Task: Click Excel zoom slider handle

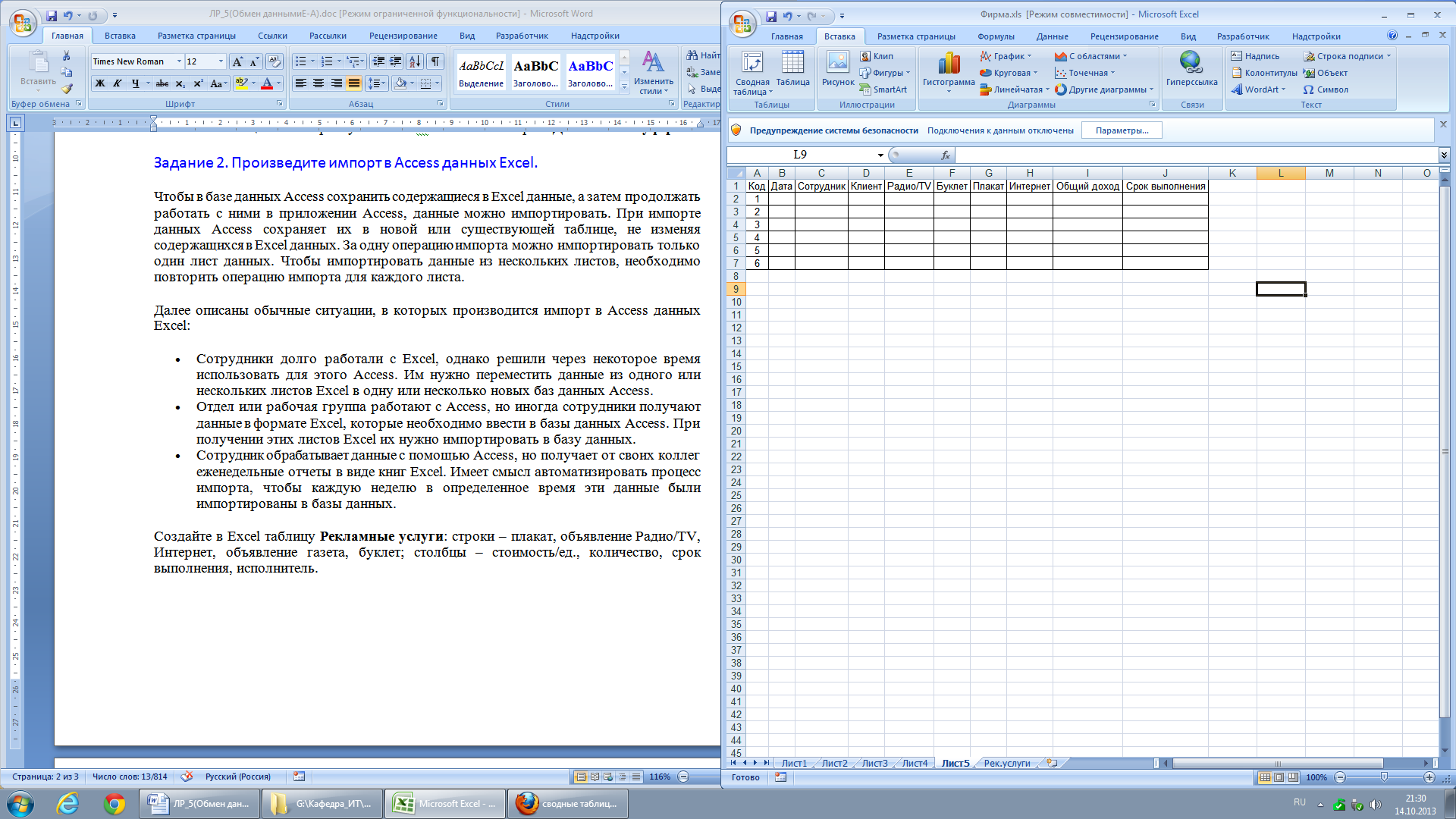Action: [1384, 777]
